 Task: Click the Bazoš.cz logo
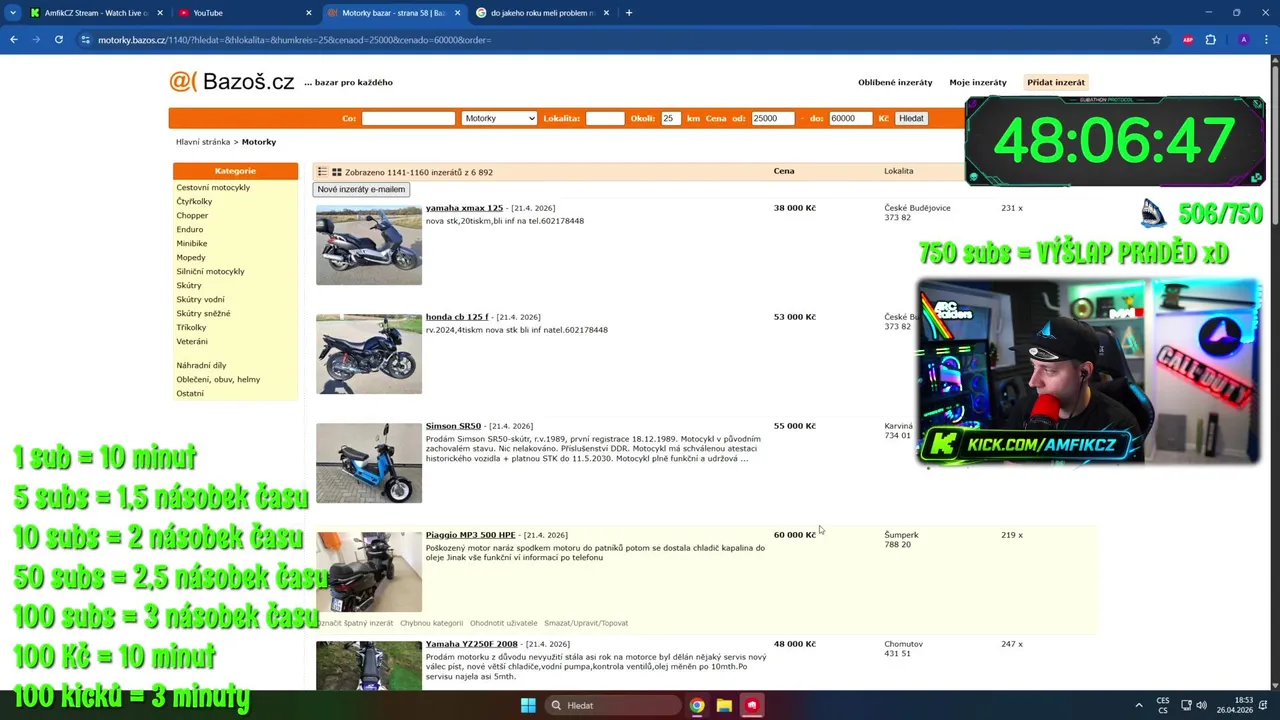click(232, 82)
